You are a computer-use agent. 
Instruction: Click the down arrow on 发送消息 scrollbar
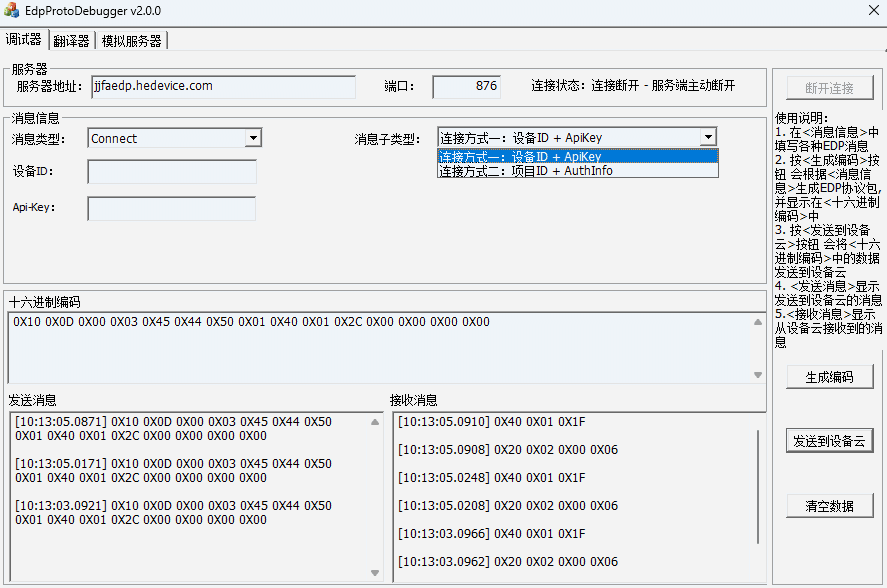click(374, 571)
